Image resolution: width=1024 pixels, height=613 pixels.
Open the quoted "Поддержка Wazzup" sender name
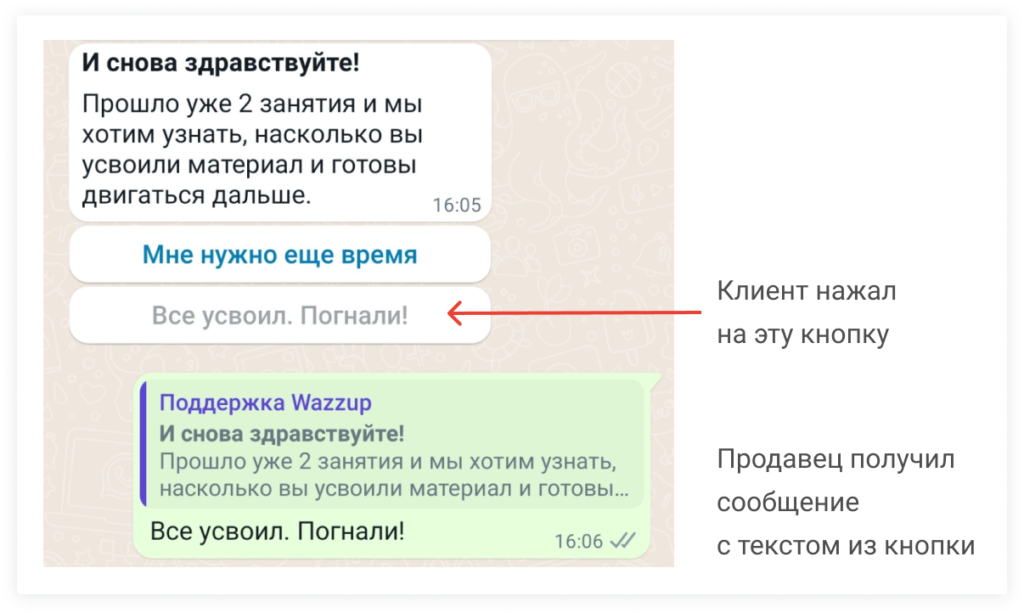tap(265, 403)
